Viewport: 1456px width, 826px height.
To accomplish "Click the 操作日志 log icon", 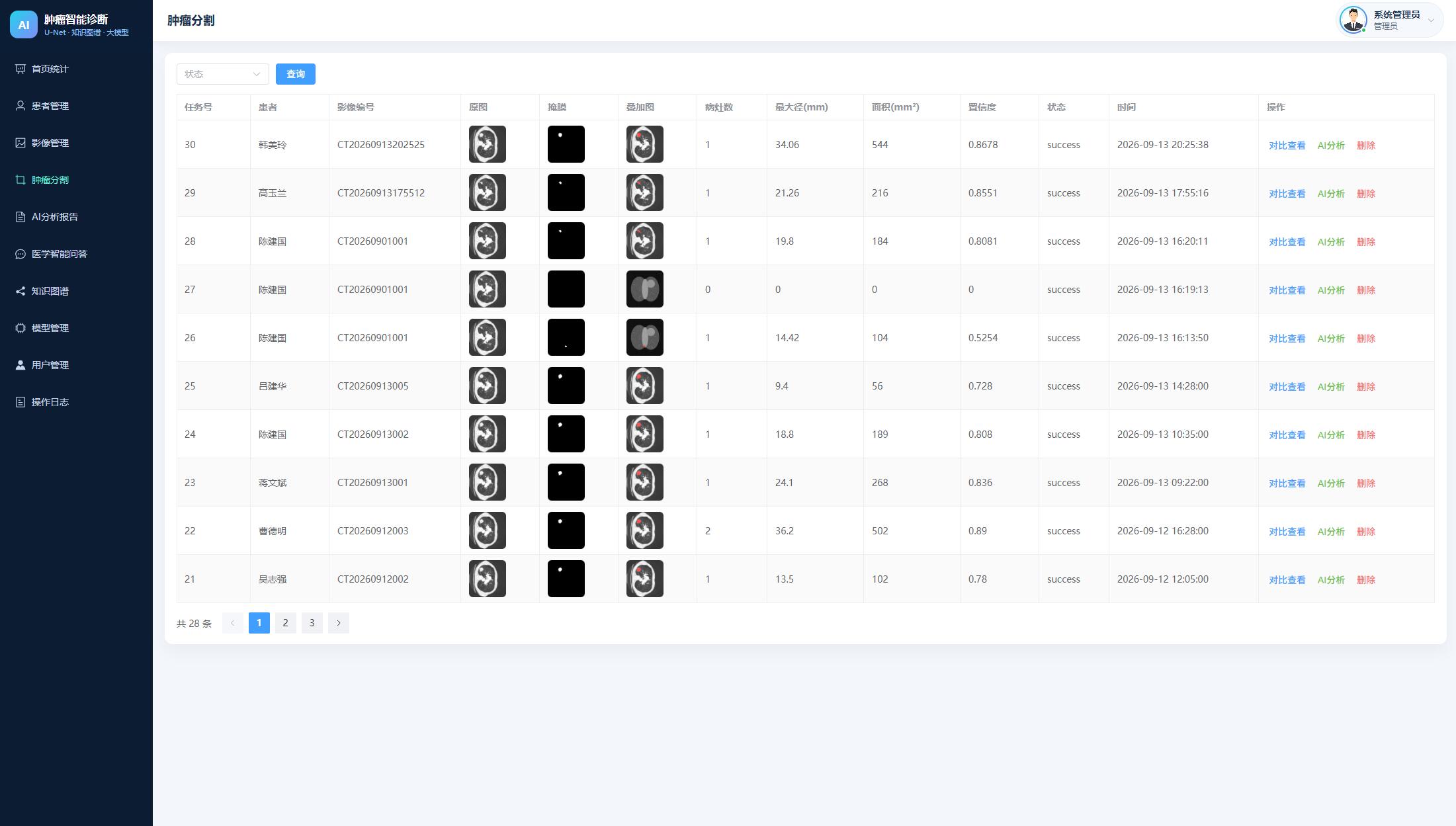I will (21, 402).
